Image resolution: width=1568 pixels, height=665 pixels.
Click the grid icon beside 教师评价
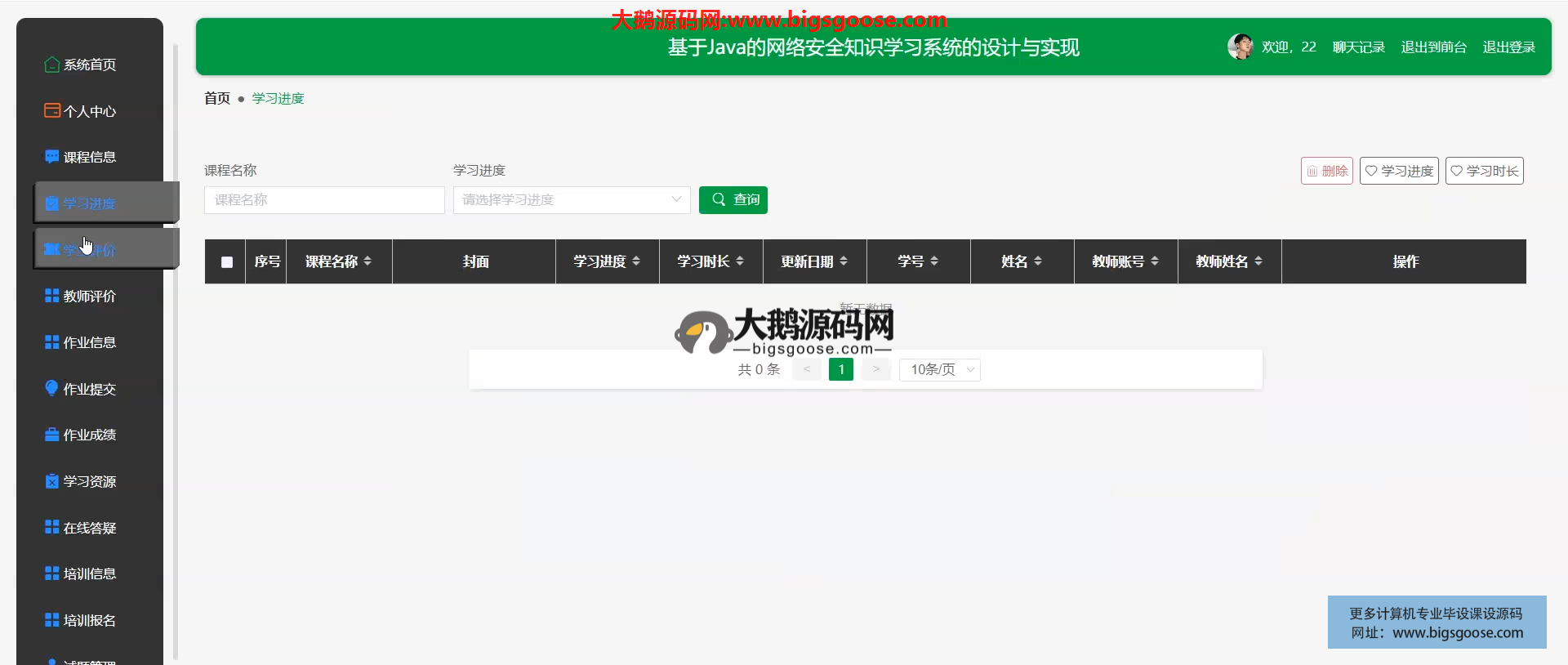51,296
